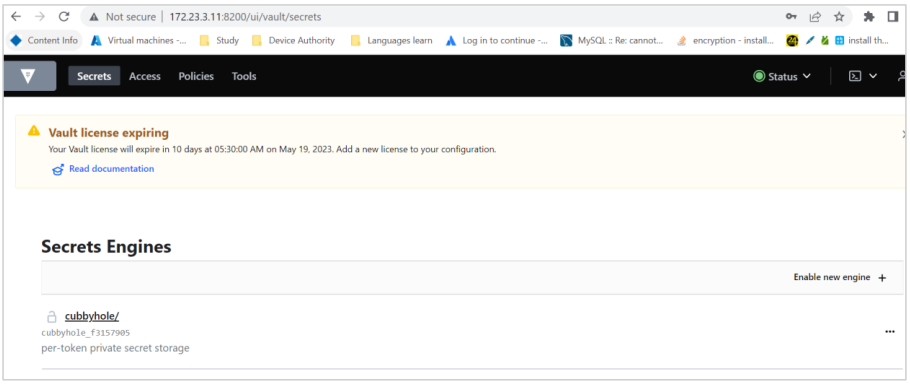Click the green Status indicator icon
This screenshot has height=384, width=910.
759,76
